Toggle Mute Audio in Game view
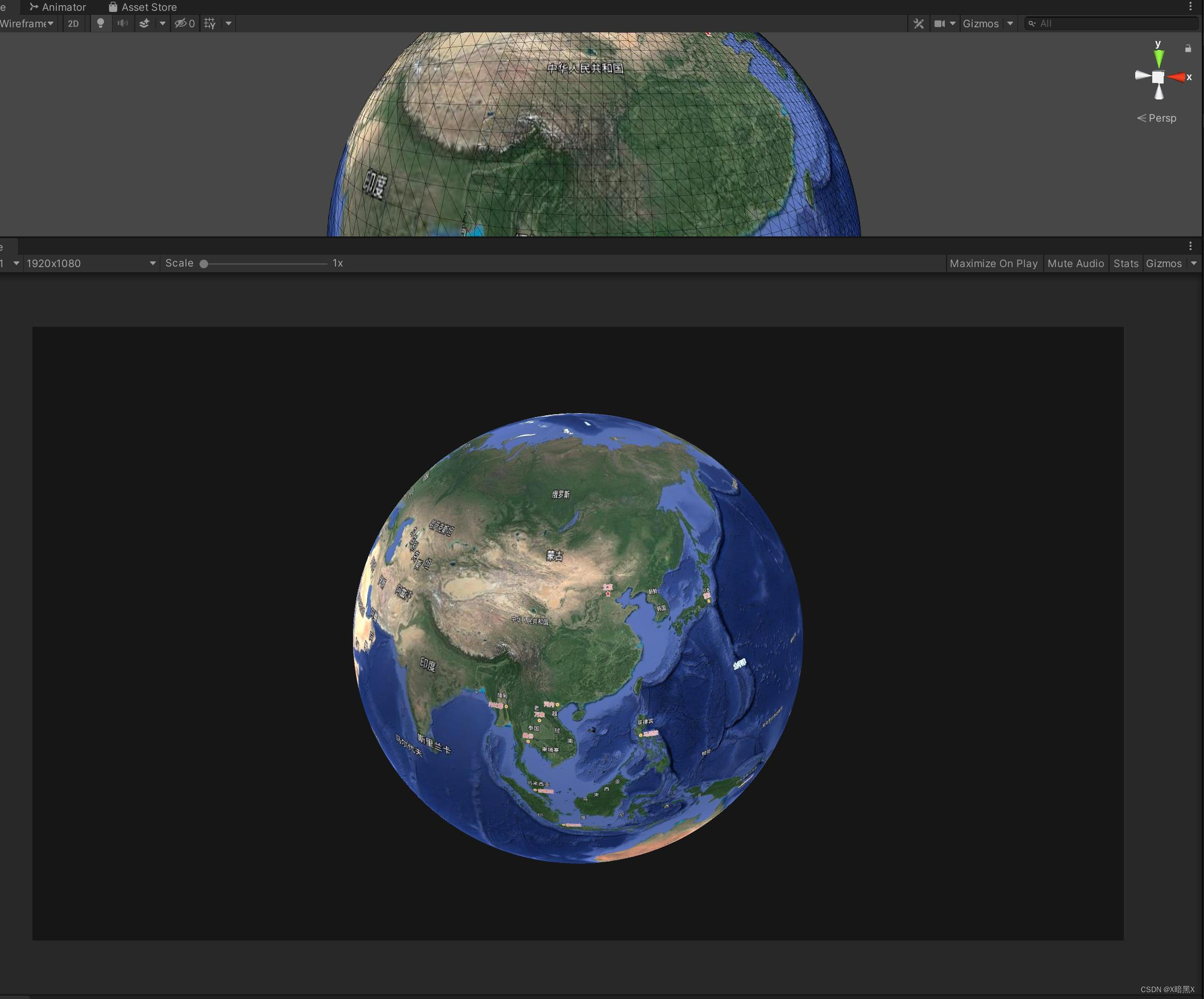Image resolution: width=1204 pixels, height=999 pixels. [x=1076, y=263]
